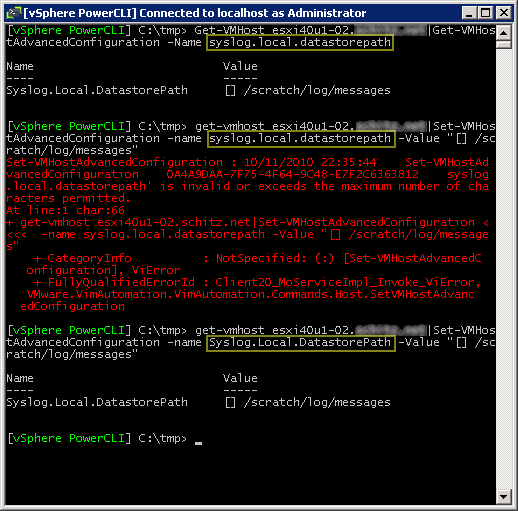Viewport: 518px width, 511px height.
Task: Minimize the vSphere PowerCLI window
Action: click(x=469, y=13)
